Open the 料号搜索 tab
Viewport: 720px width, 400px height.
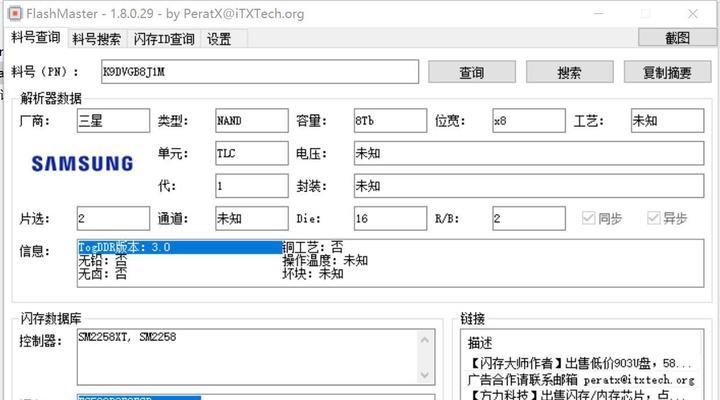coord(96,39)
